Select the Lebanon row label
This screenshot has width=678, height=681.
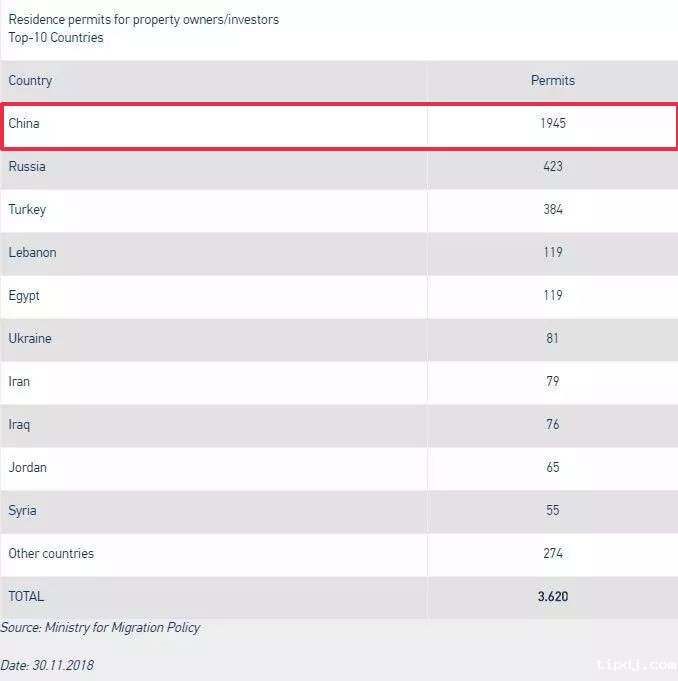click(32, 252)
